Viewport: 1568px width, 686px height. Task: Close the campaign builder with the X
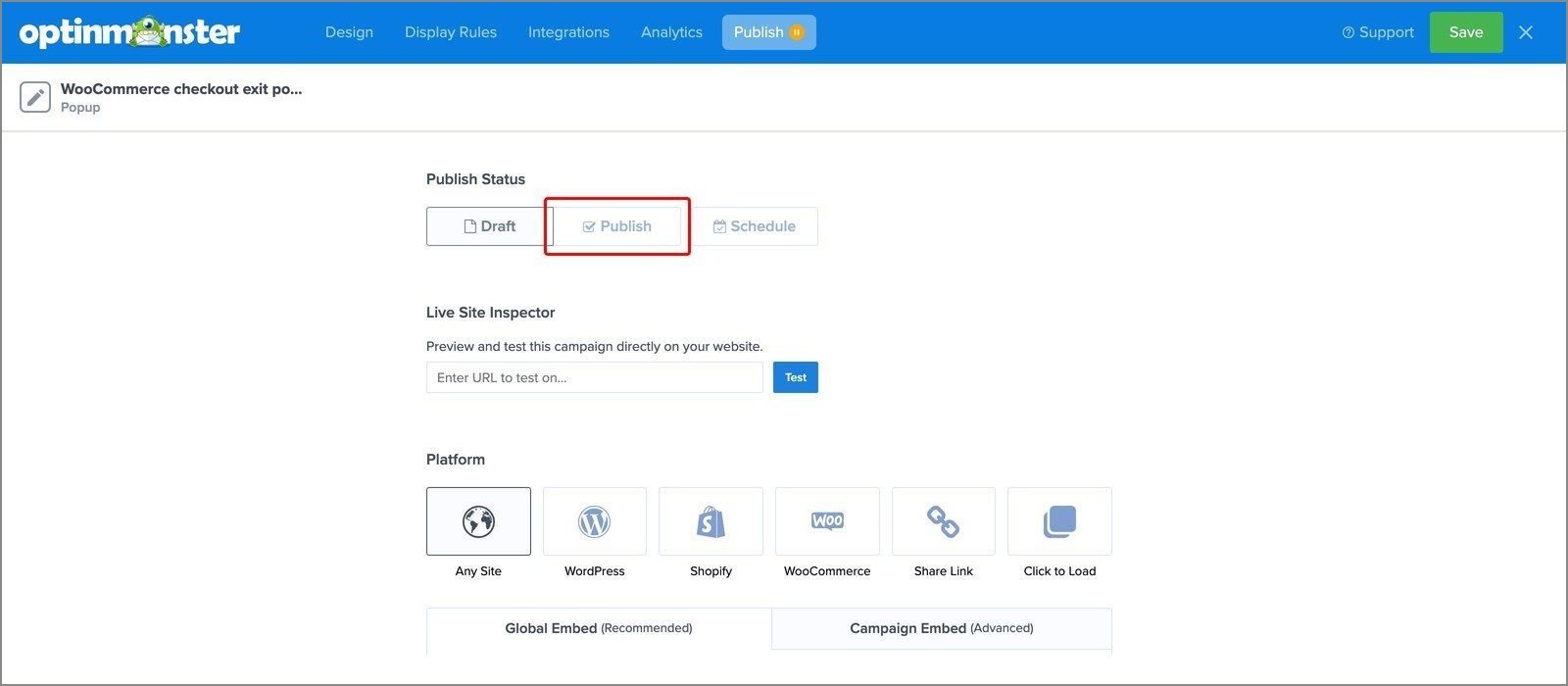pos(1526,32)
